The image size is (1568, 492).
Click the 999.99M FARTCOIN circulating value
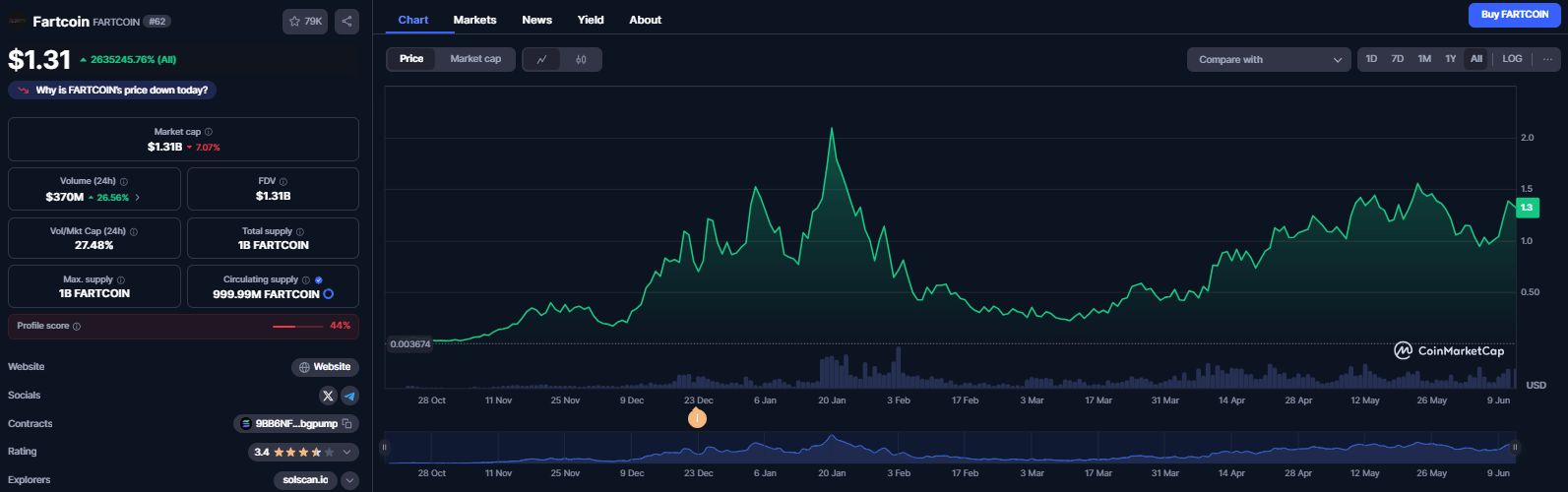pyautogui.click(x=266, y=294)
